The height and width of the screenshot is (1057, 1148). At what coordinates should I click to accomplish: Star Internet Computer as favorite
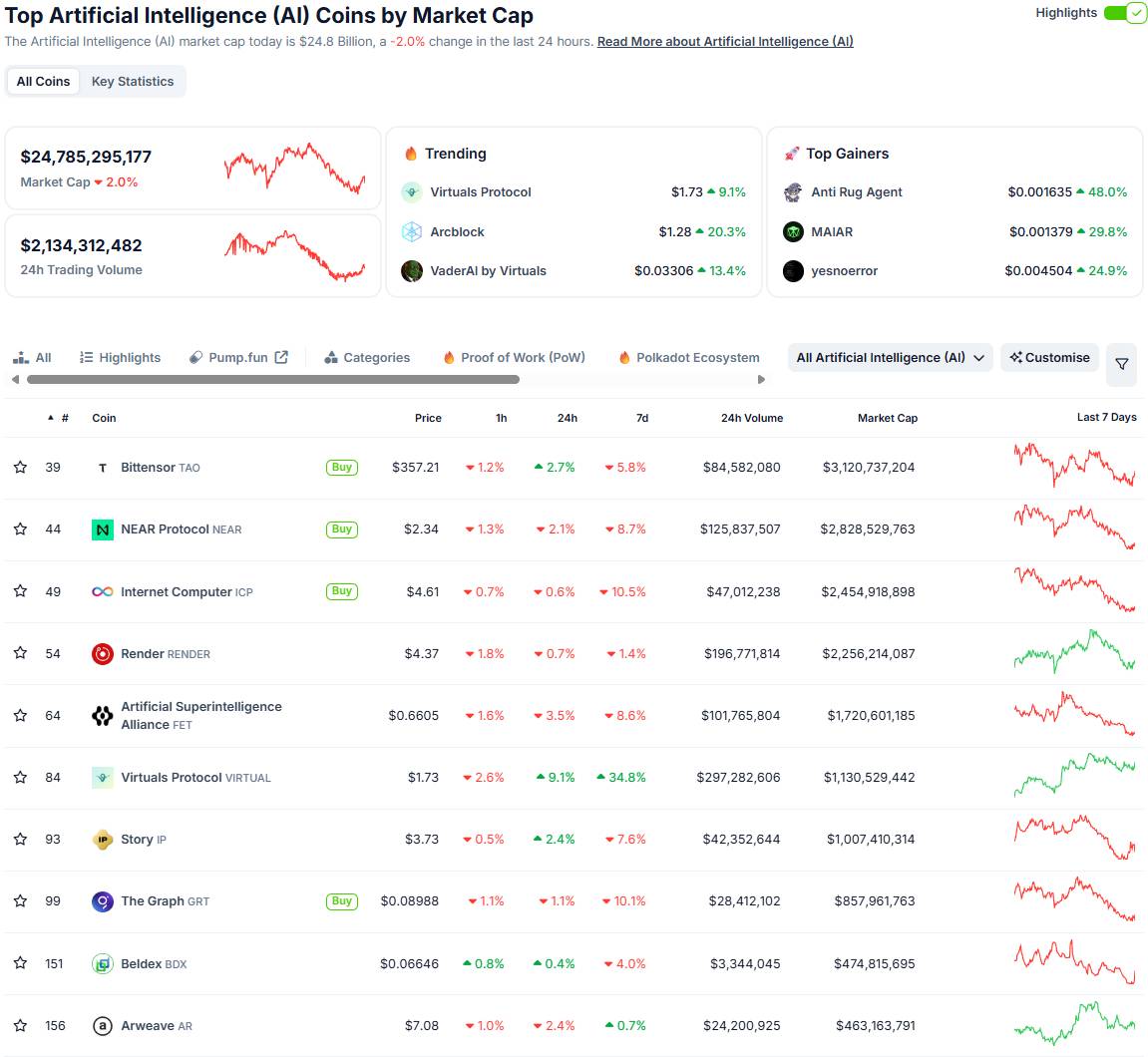click(21, 590)
